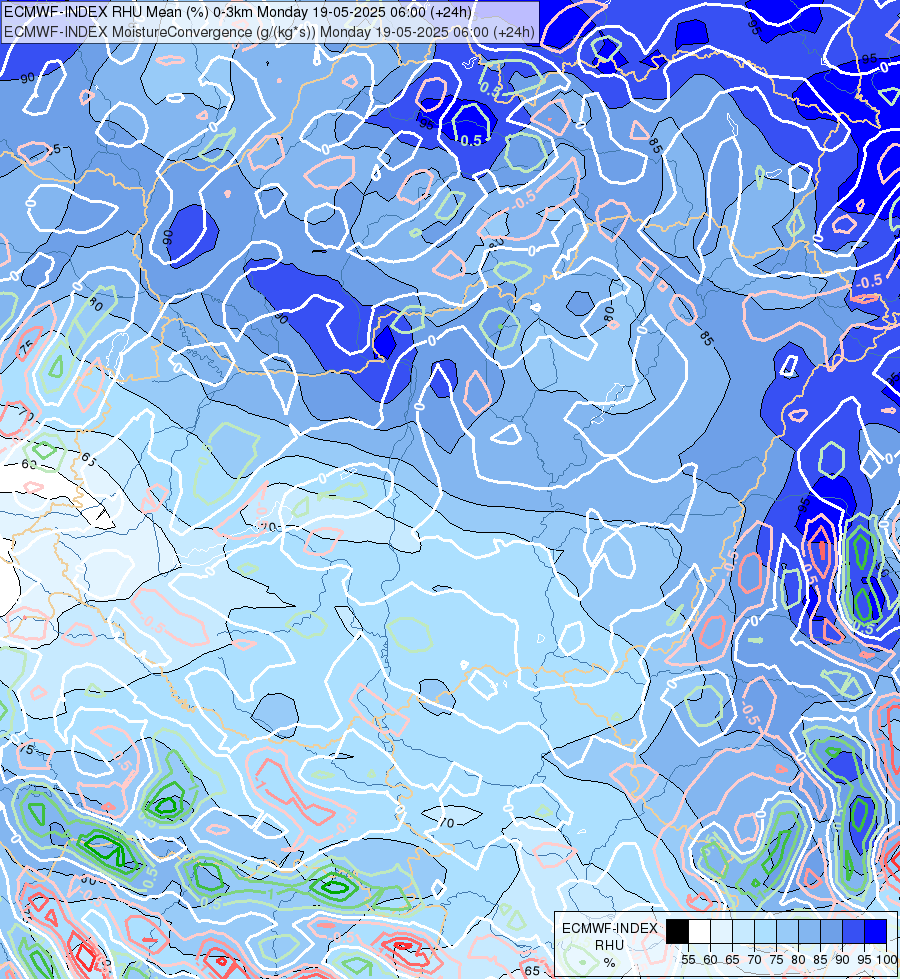Click the darkest blue 95-100% legend swatch
Screen dimensions: 900x979
pos(876,931)
